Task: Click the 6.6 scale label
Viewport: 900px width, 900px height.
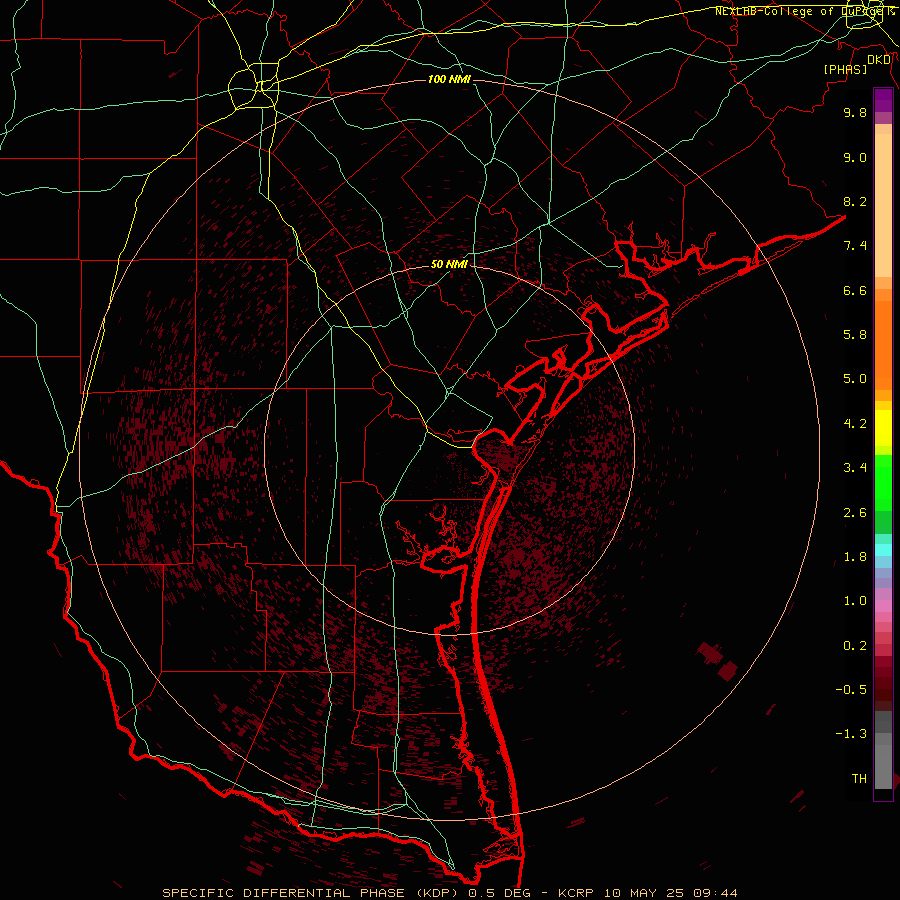Action: [x=855, y=290]
